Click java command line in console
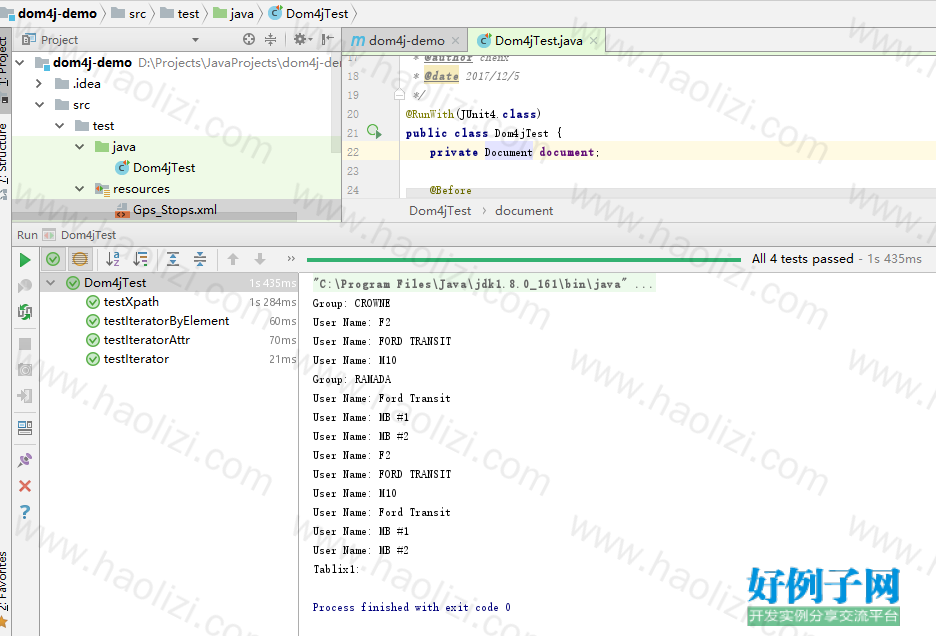Image resolution: width=936 pixels, height=636 pixels. (x=483, y=284)
